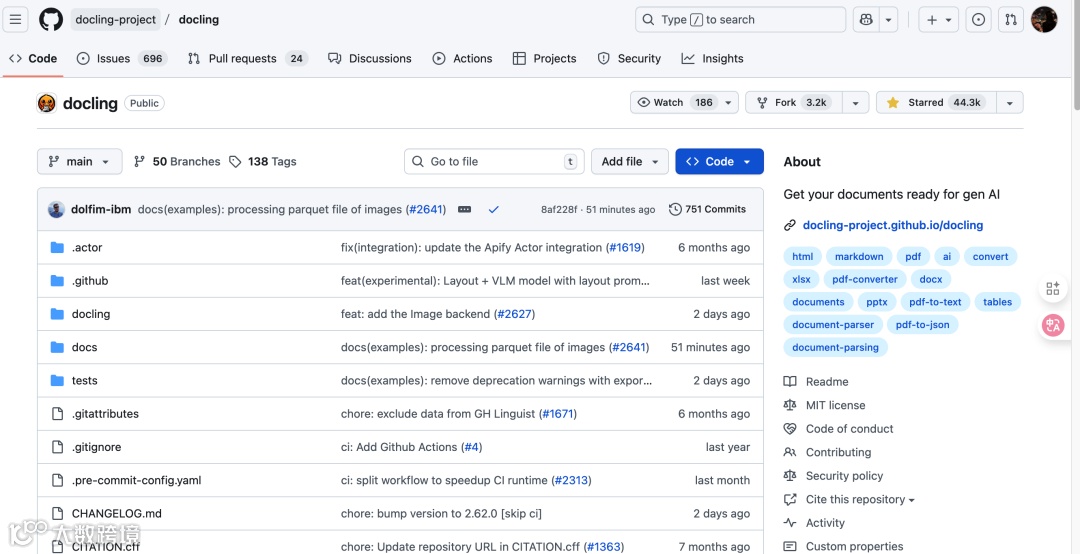1080x554 pixels.
Task: Visit docling-project.github.io/docling website link
Action: [893, 225]
